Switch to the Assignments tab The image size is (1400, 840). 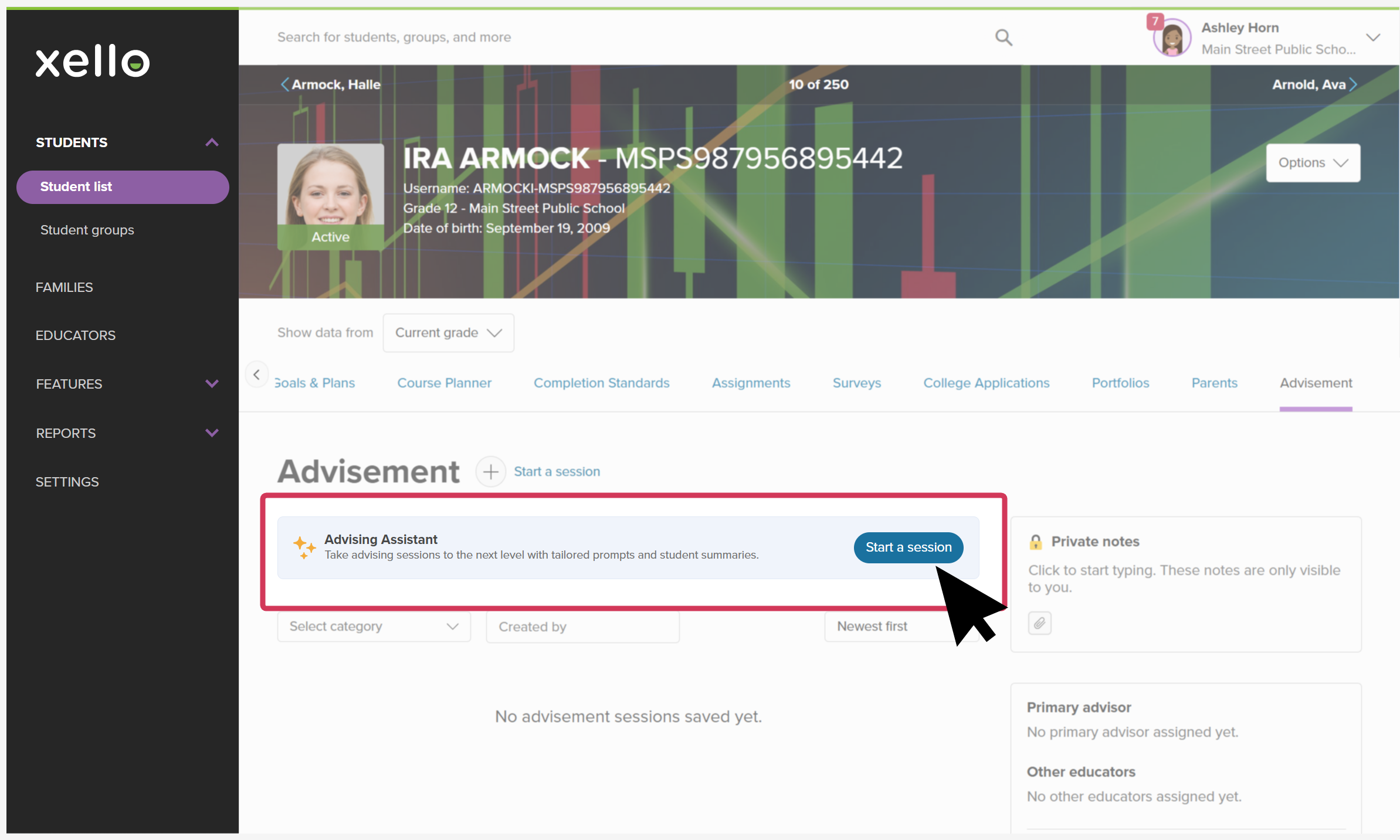tap(751, 383)
